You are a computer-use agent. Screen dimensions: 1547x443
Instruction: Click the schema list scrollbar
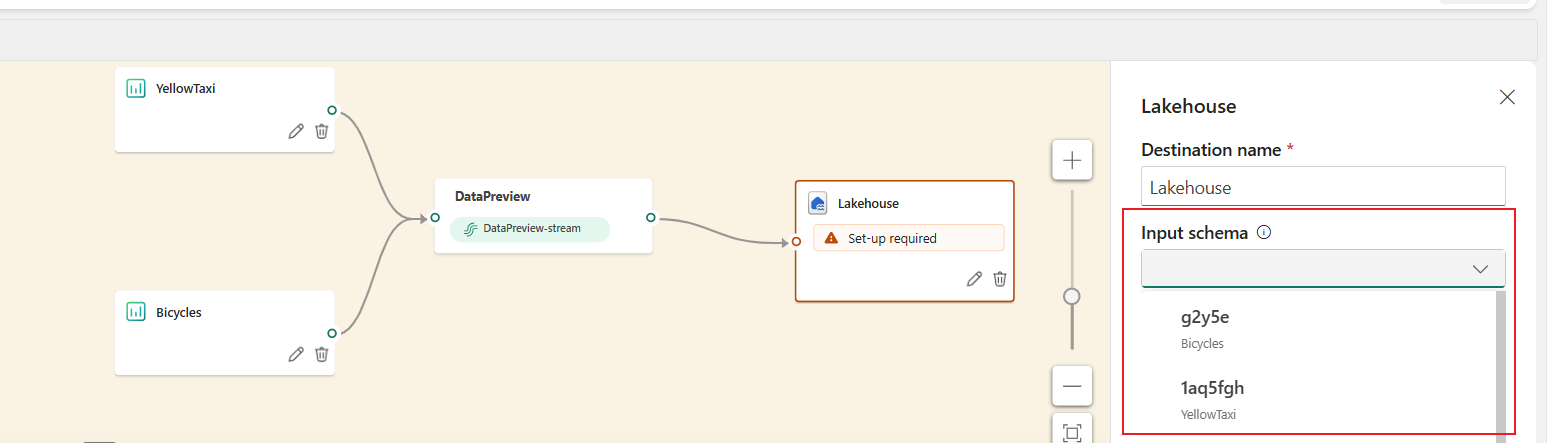click(1500, 364)
